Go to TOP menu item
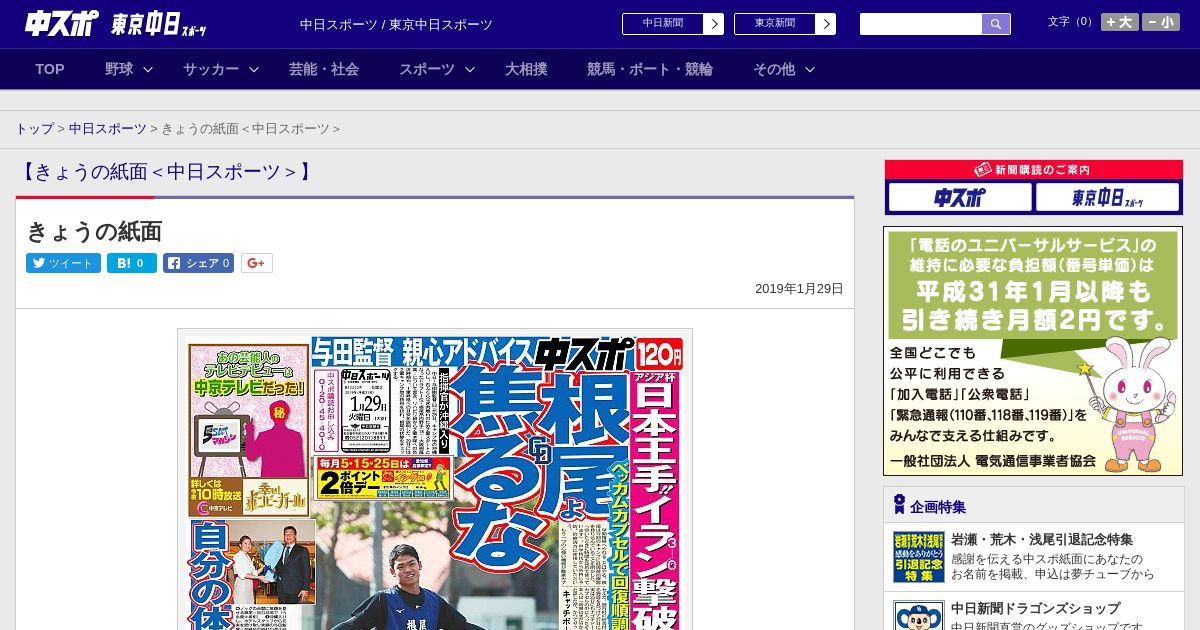Viewport: 1200px width, 630px height. pos(50,69)
